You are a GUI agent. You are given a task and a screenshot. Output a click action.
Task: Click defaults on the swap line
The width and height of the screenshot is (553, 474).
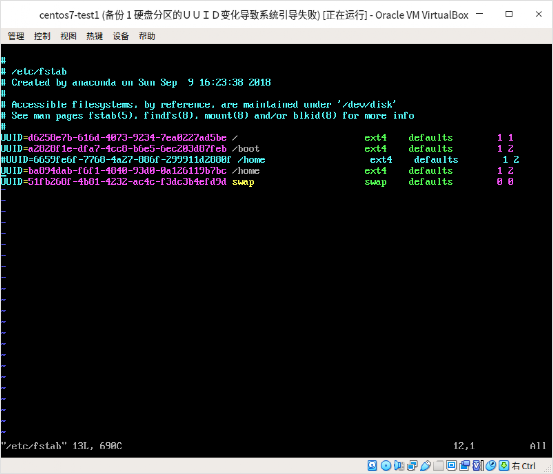coord(431,182)
